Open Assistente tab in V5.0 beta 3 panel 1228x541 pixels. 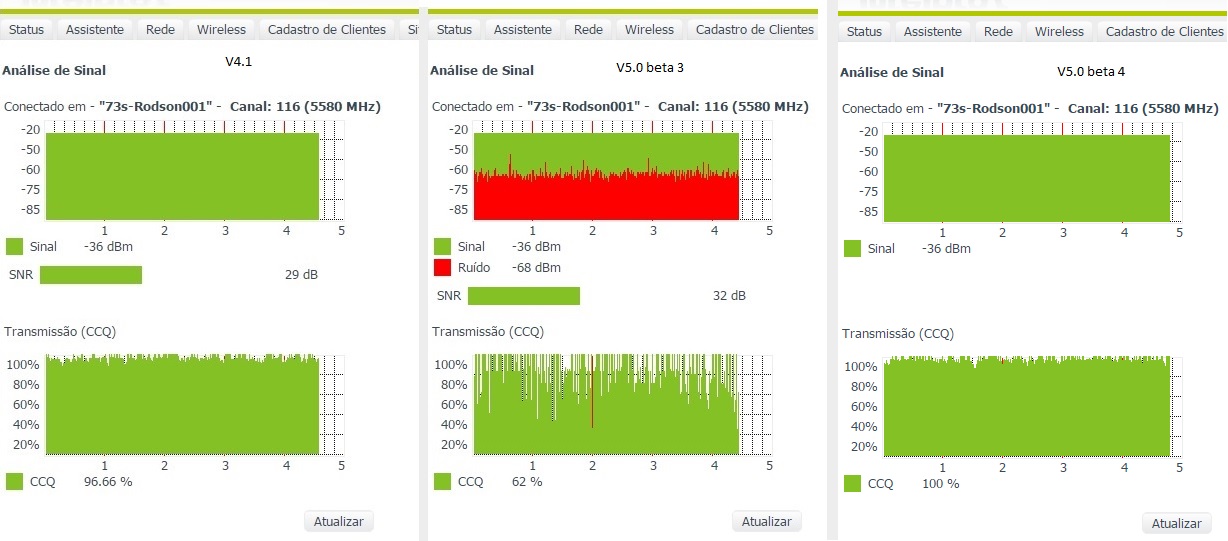click(x=522, y=30)
